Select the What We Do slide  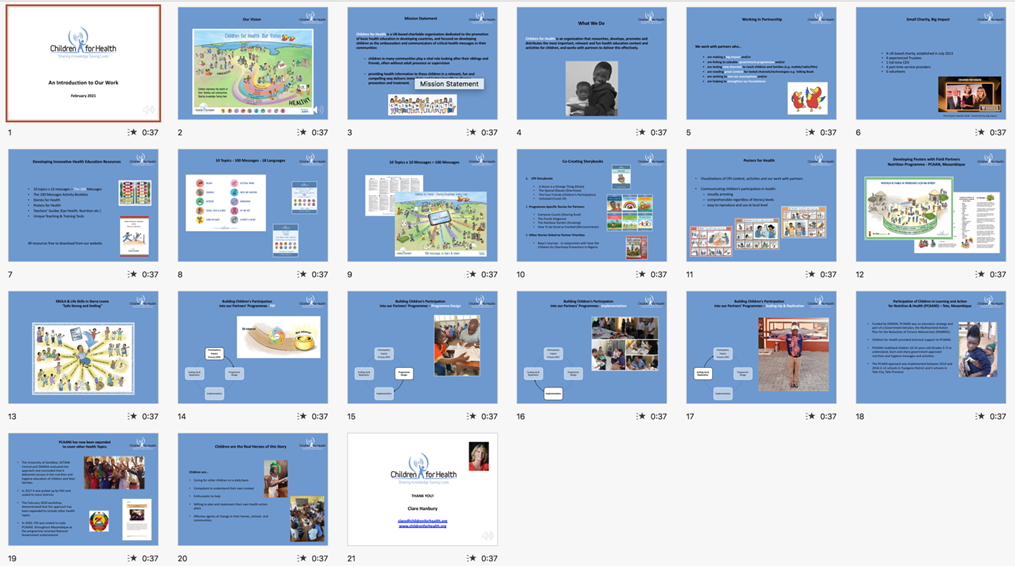pos(591,63)
